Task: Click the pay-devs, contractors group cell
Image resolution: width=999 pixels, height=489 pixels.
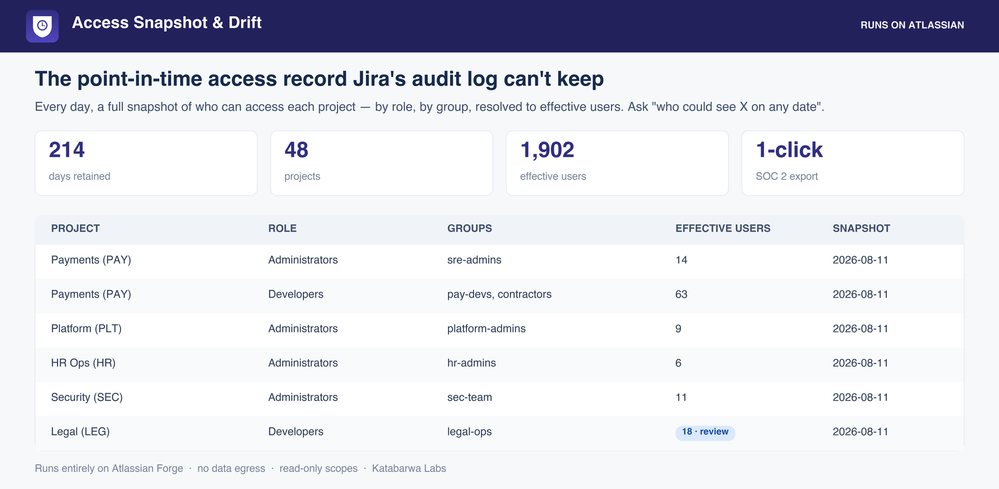Action: point(500,295)
